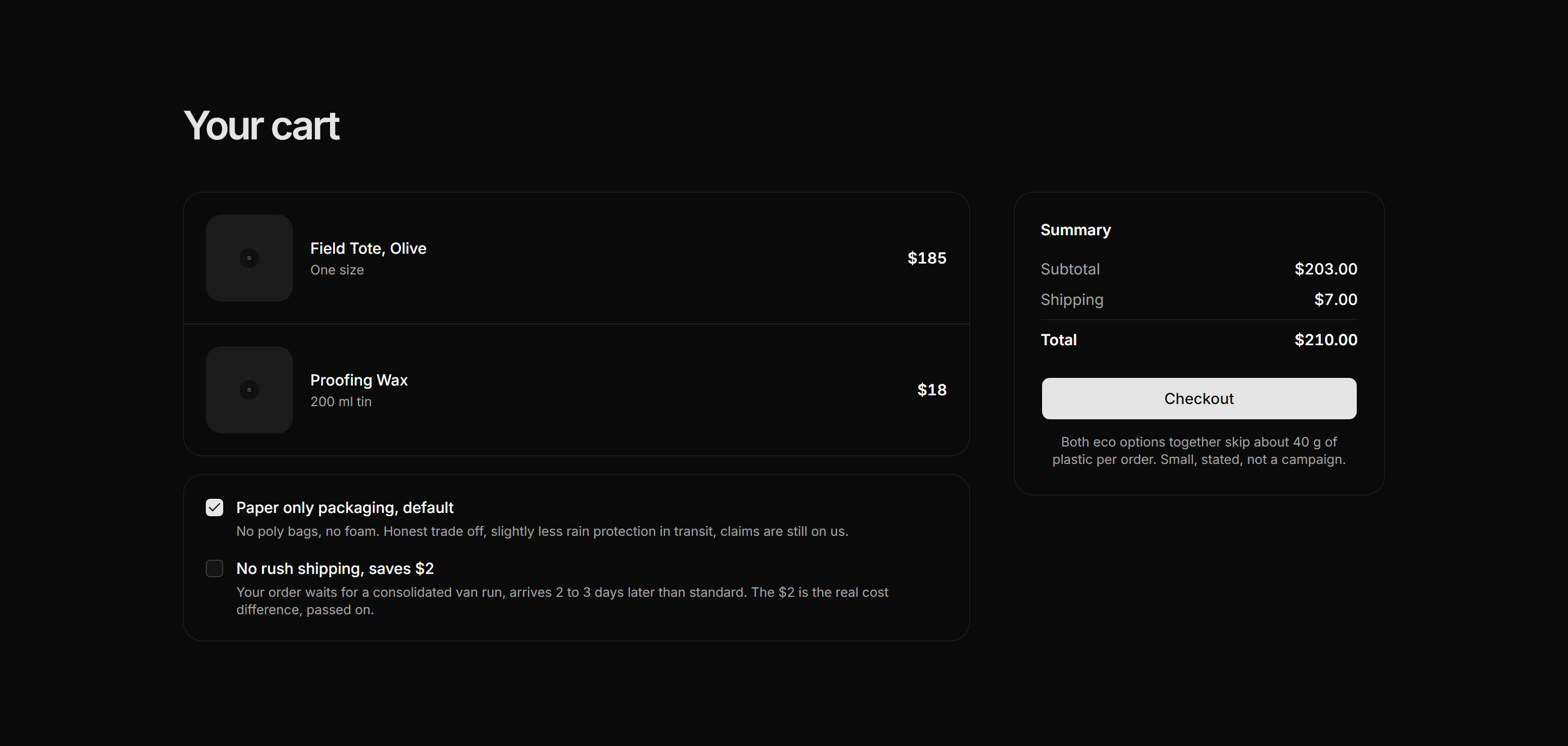This screenshot has height=746, width=1568.
Task: Click the No rush shipping, saves $2 label
Action: 335,568
